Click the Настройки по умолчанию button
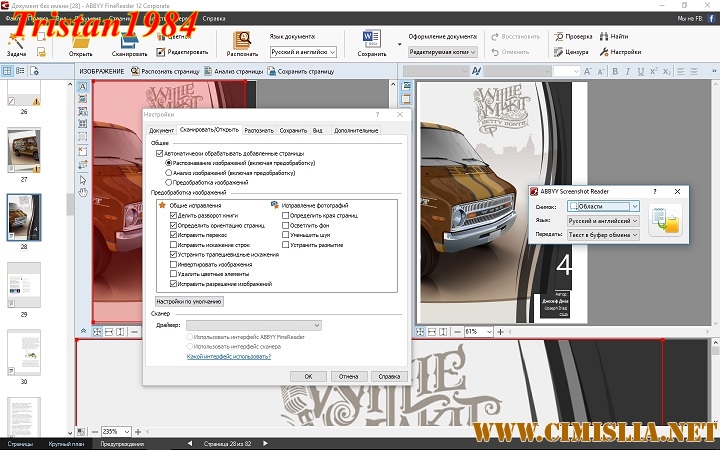Image resolution: width=720 pixels, height=450 pixels. (x=188, y=300)
